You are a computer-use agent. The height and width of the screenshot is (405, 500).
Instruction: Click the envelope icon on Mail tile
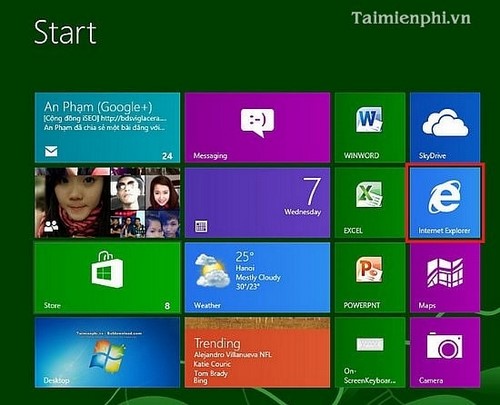tap(51, 151)
